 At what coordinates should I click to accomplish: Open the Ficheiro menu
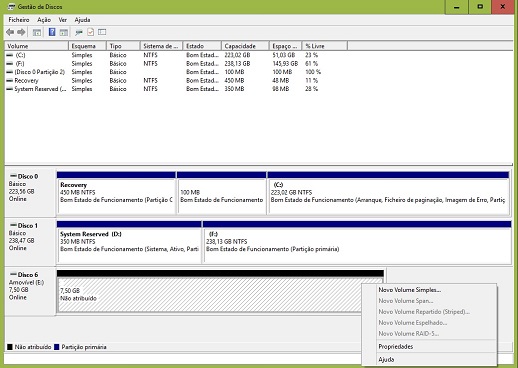point(19,20)
